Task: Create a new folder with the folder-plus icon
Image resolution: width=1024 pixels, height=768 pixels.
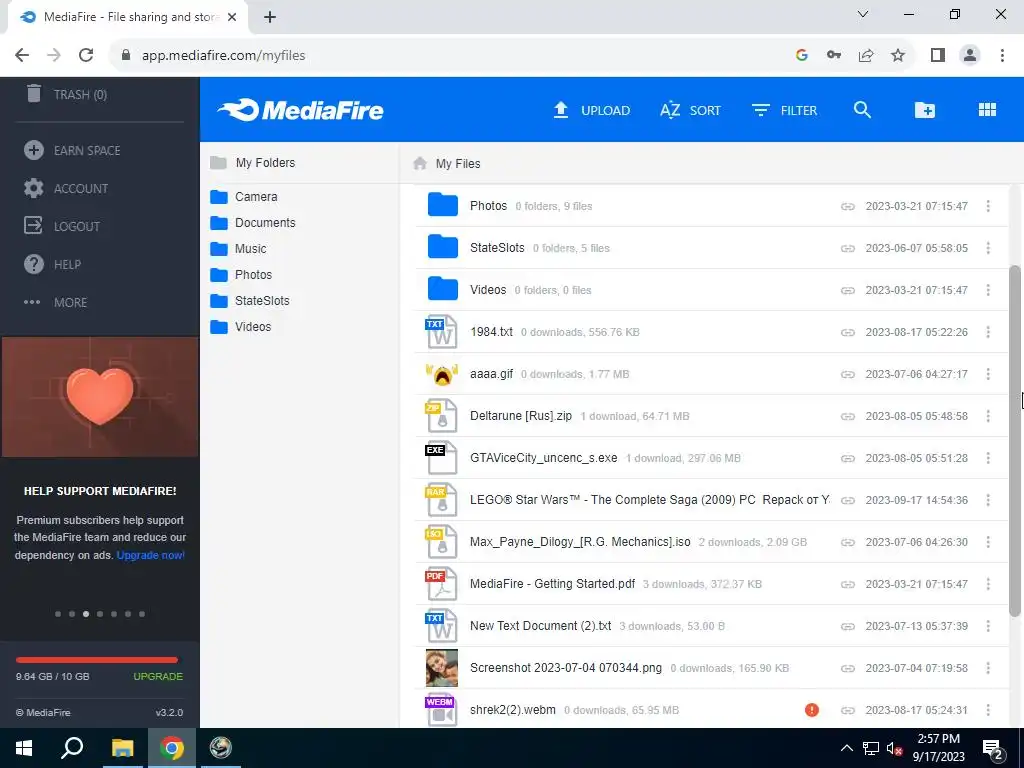Action: tap(924, 110)
